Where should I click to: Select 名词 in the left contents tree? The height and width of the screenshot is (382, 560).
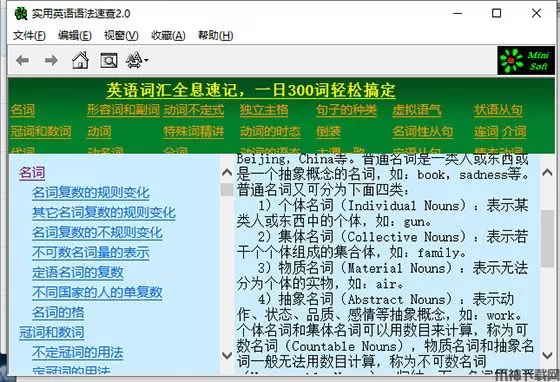point(32,173)
